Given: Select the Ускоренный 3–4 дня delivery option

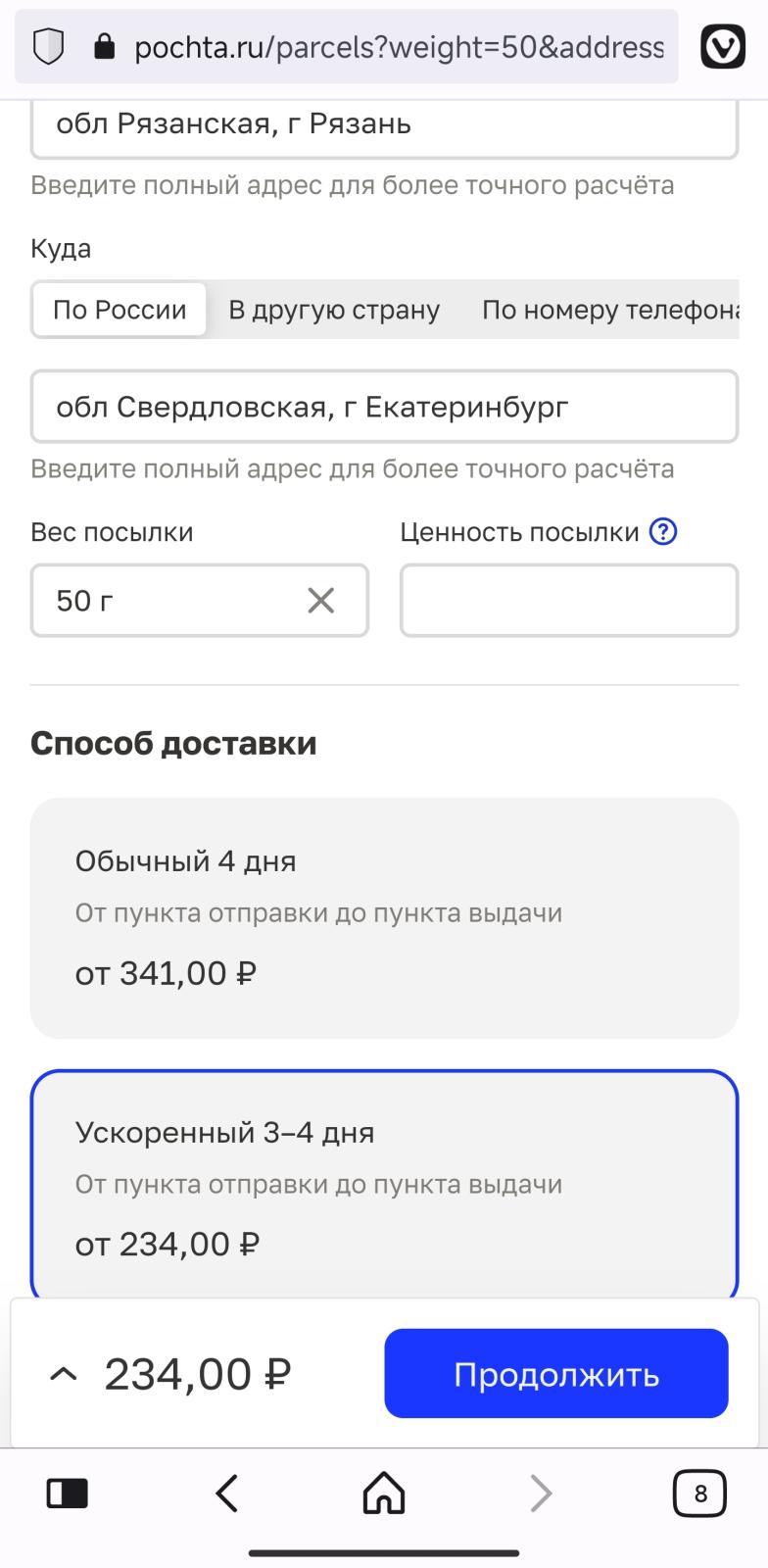Looking at the screenshot, I should coord(384,1186).
